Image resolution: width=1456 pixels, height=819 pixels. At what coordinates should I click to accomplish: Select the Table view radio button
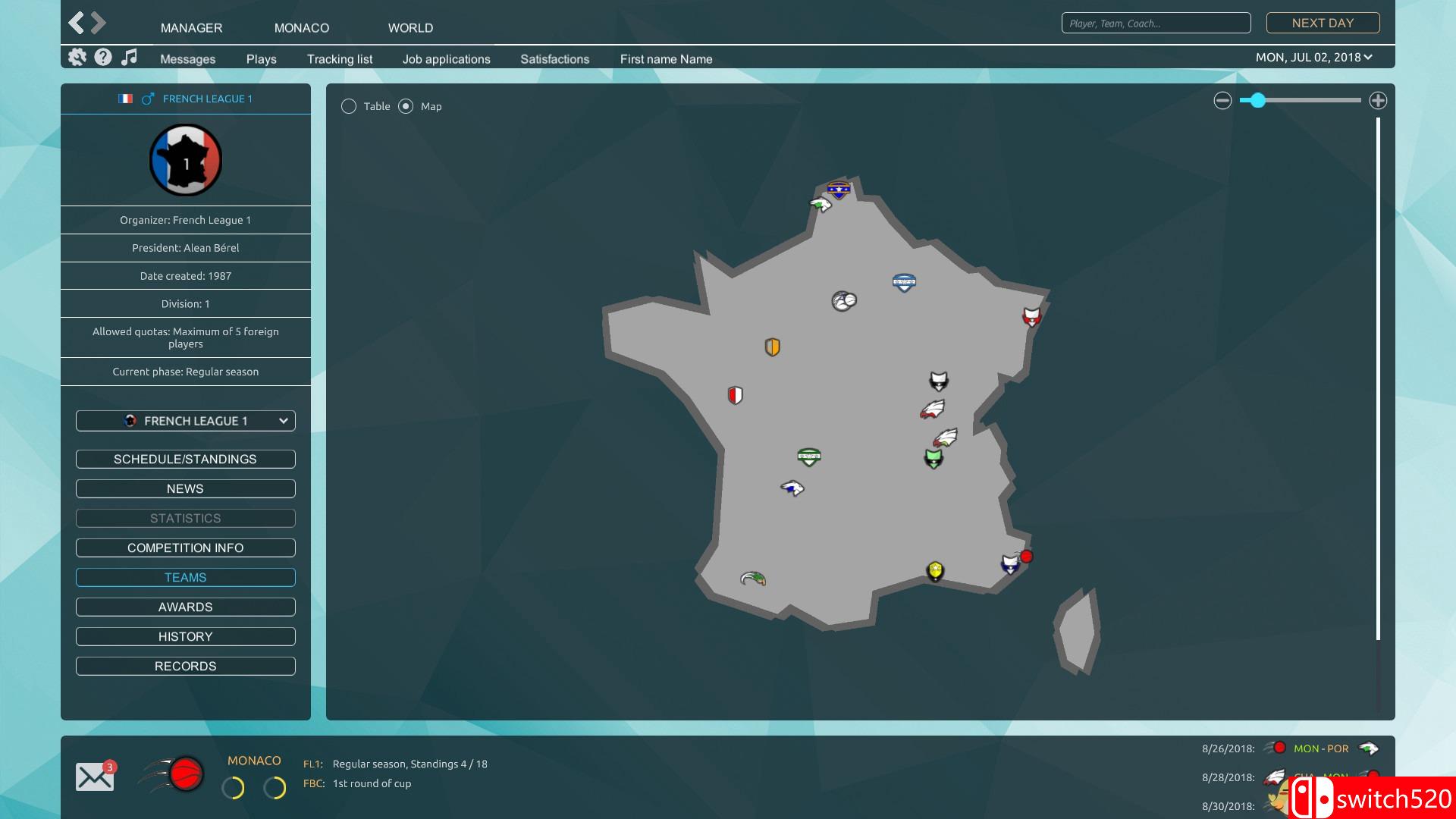click(x=349, y=106)
